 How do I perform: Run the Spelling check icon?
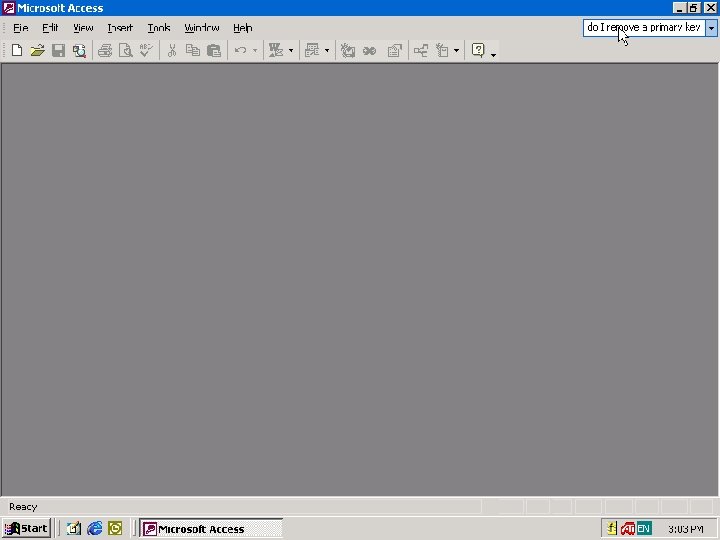(x=146, y=50)
